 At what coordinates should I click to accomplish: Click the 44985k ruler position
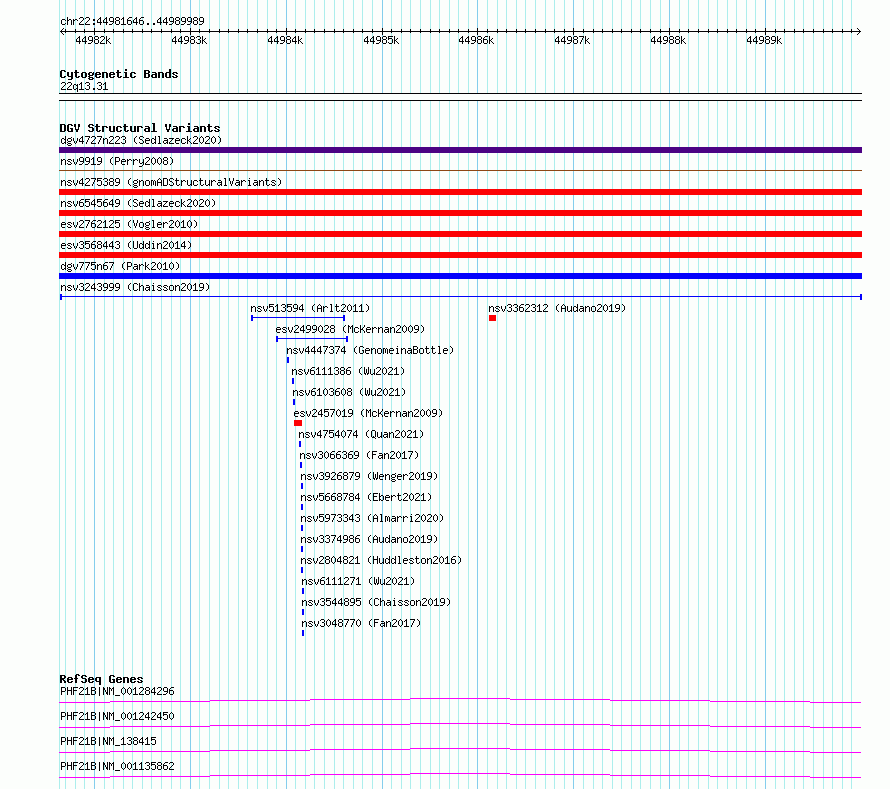tap(381, 40)
